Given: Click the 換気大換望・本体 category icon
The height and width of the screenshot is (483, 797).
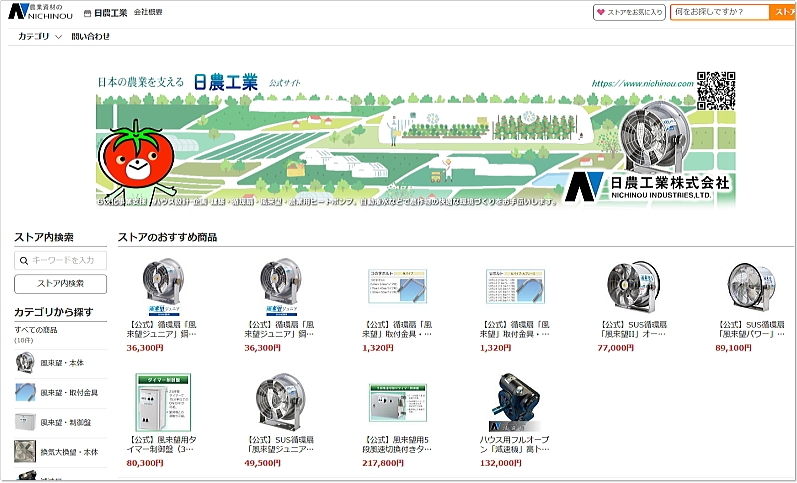Looking at the screenshot, I should pyautogui.click(x=25, y=451).
